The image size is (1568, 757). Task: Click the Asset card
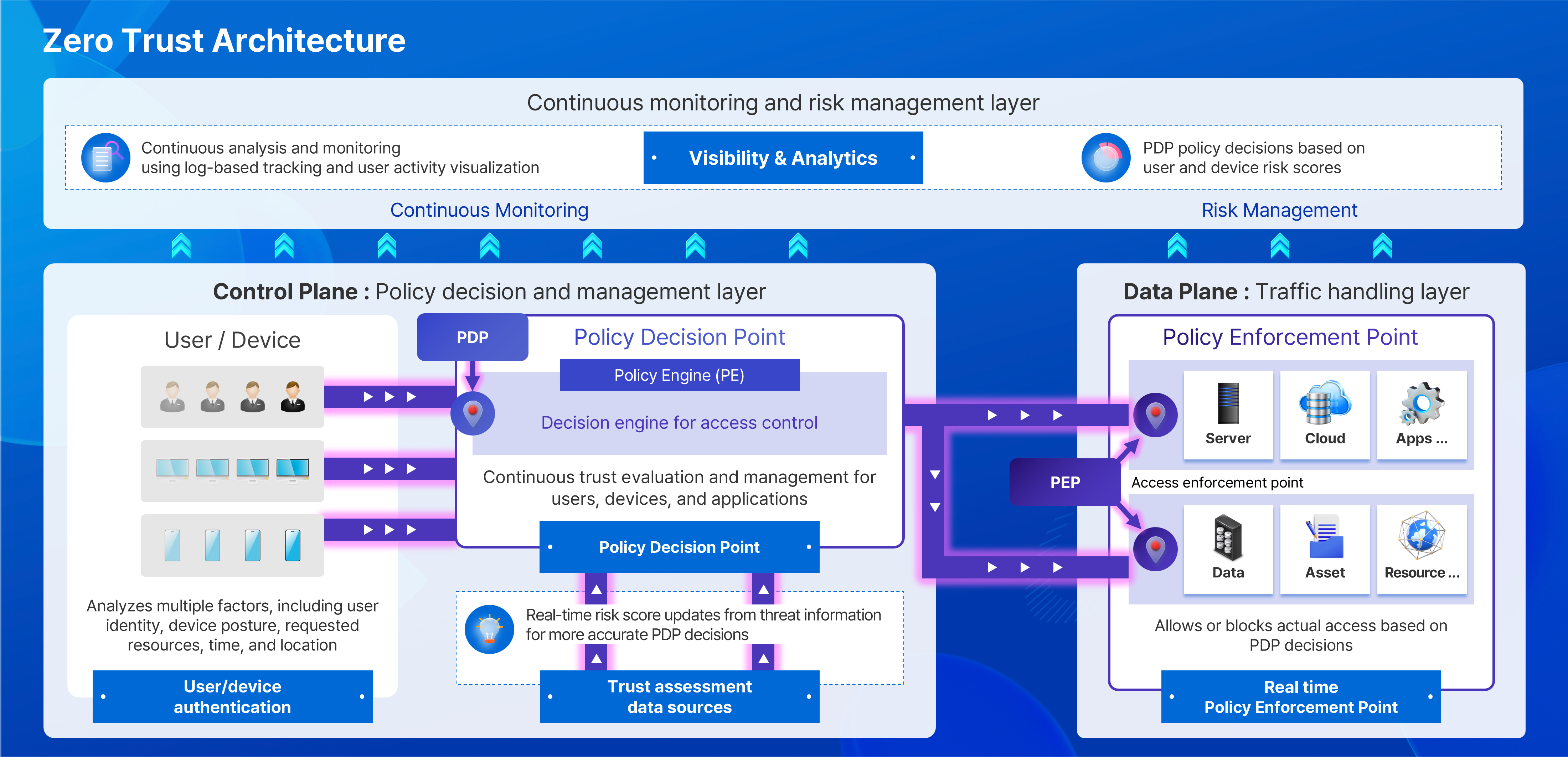click(x=1325, y=549)
